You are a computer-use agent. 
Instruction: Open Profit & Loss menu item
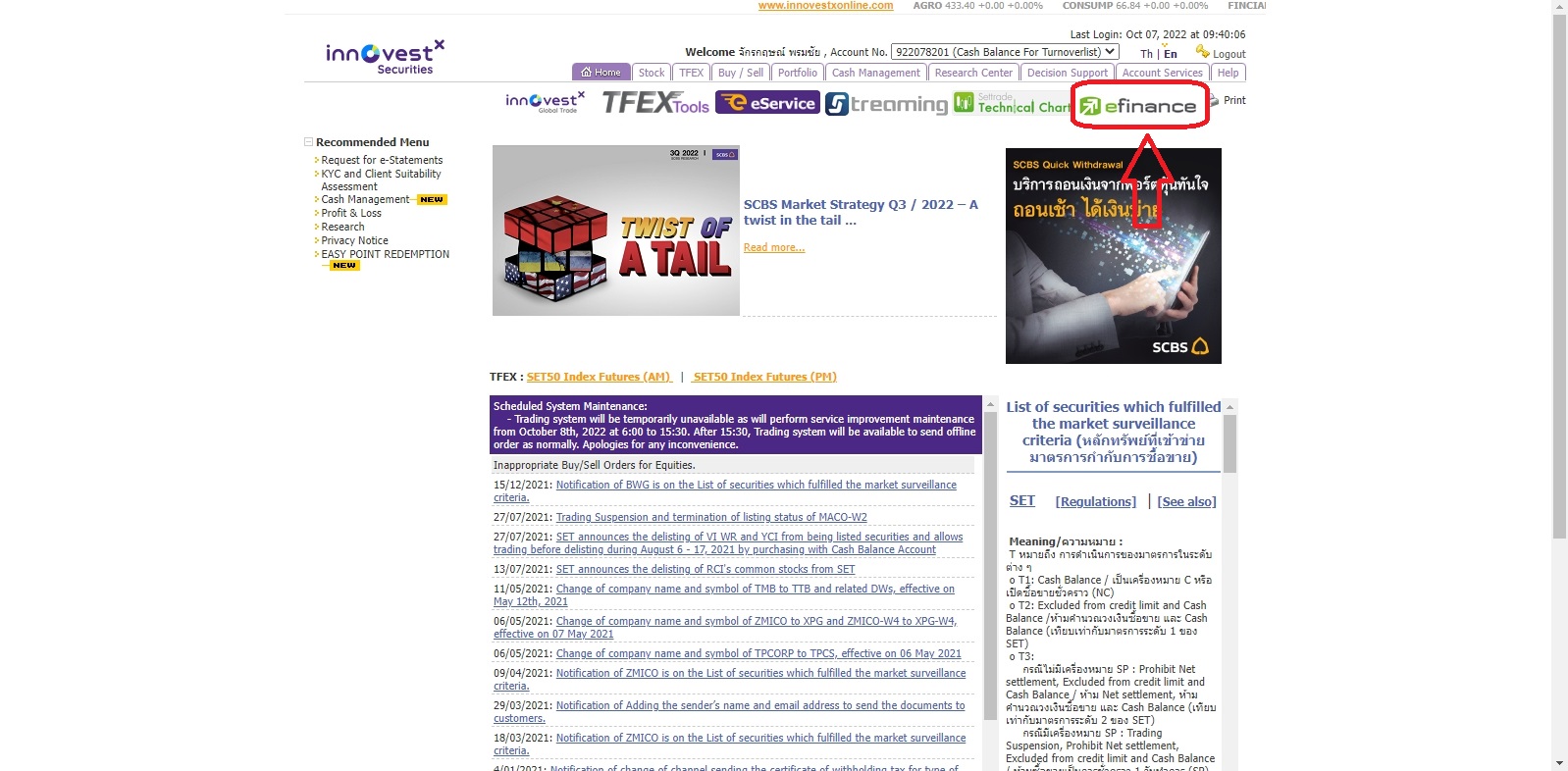(x=351, y=213)
